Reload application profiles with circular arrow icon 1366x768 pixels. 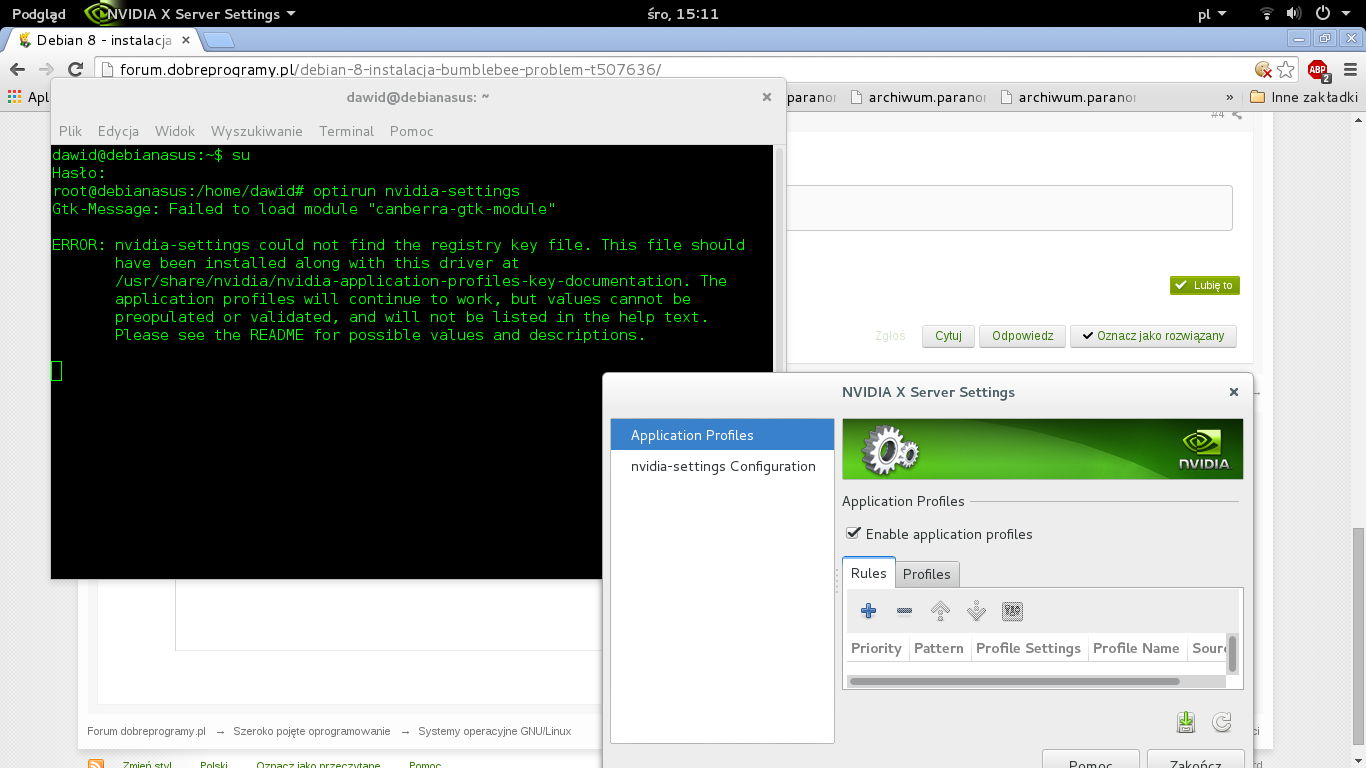click(x=1221, y=722)
